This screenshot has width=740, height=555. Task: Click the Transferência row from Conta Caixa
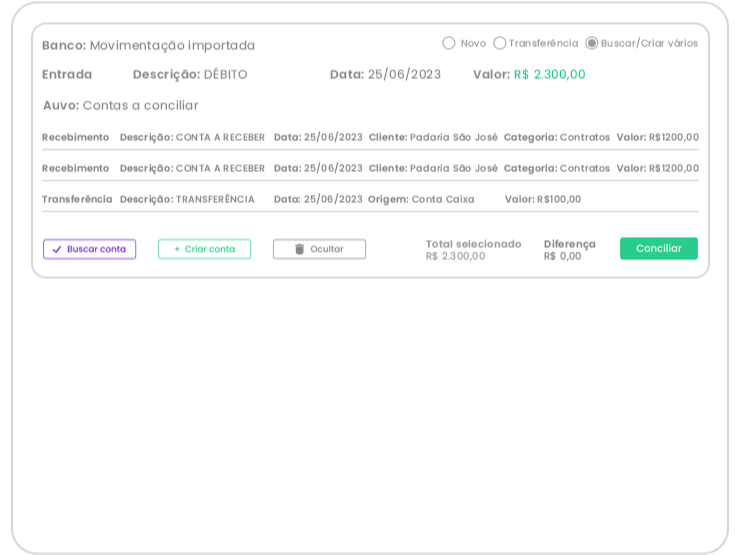click(370, 199)
